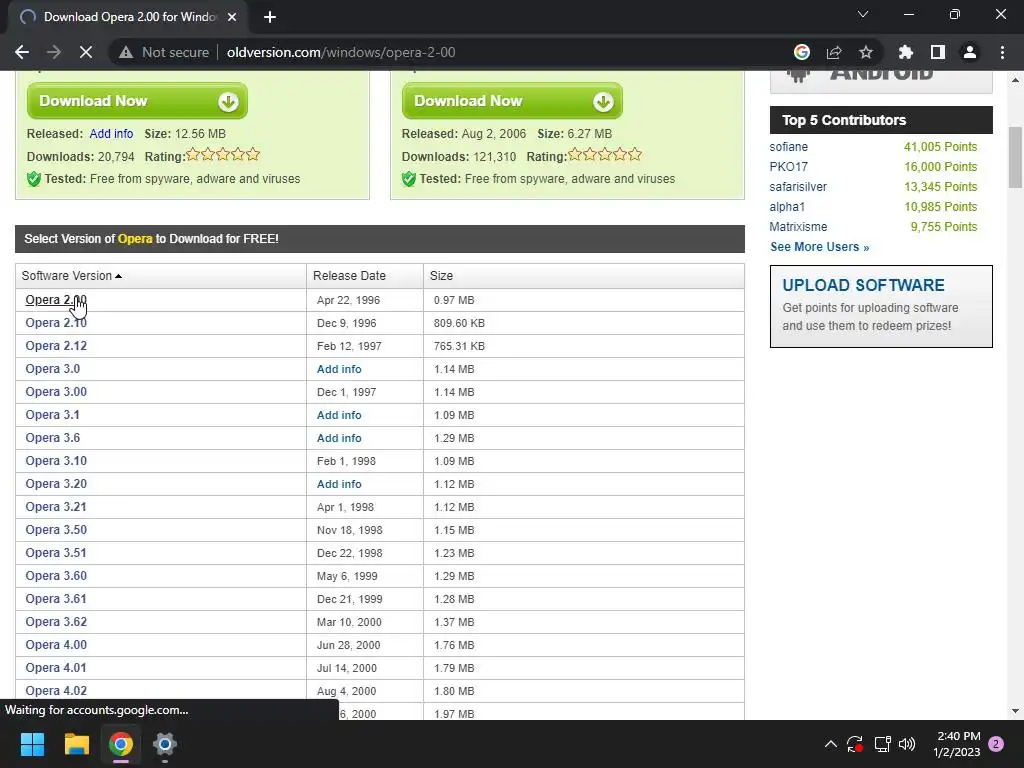Open the Opera 3.00 version link
The image size is (1024, 768).
tap(56, 392)
